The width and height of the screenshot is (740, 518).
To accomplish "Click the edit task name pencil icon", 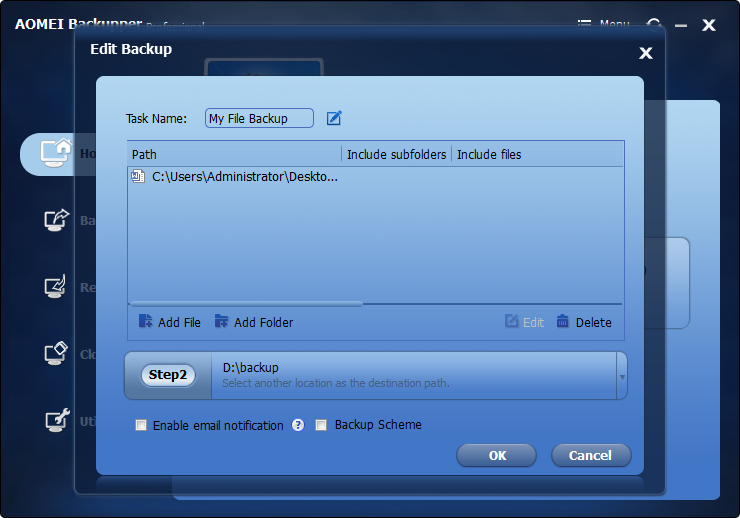I will 334,118.
